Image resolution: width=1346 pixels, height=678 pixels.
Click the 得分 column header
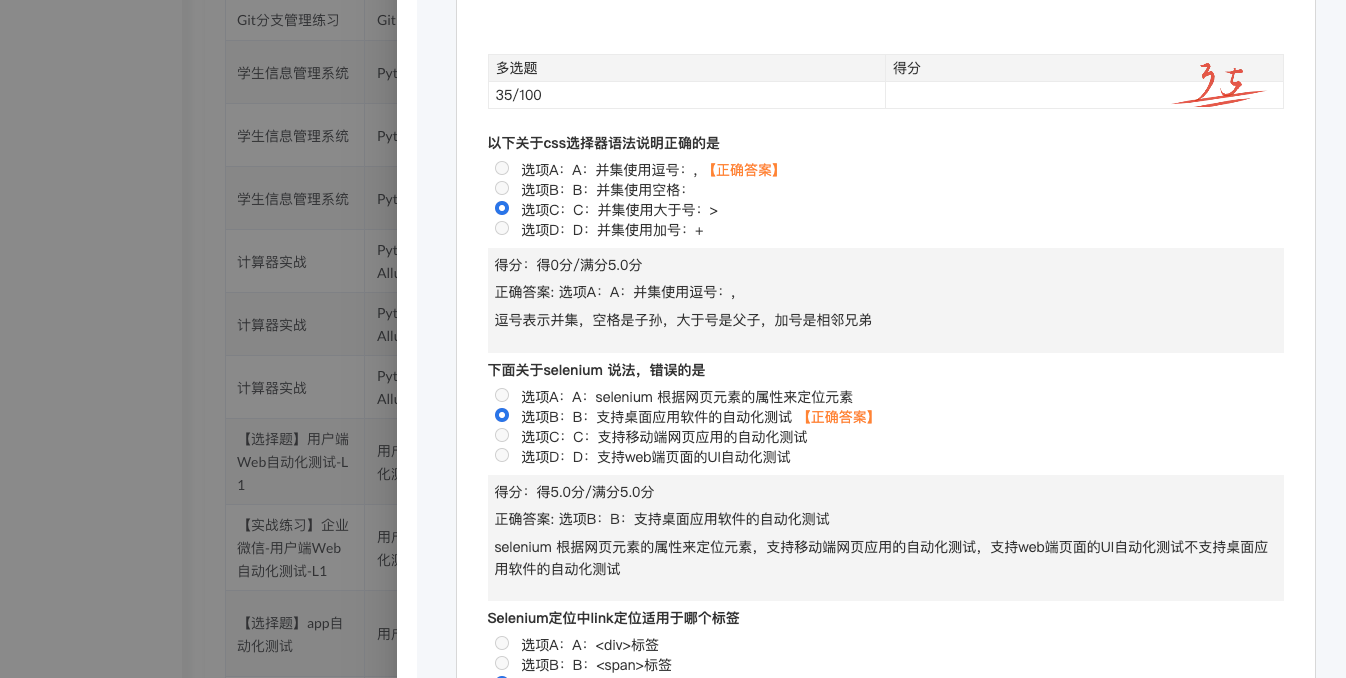tap(907, 68)
